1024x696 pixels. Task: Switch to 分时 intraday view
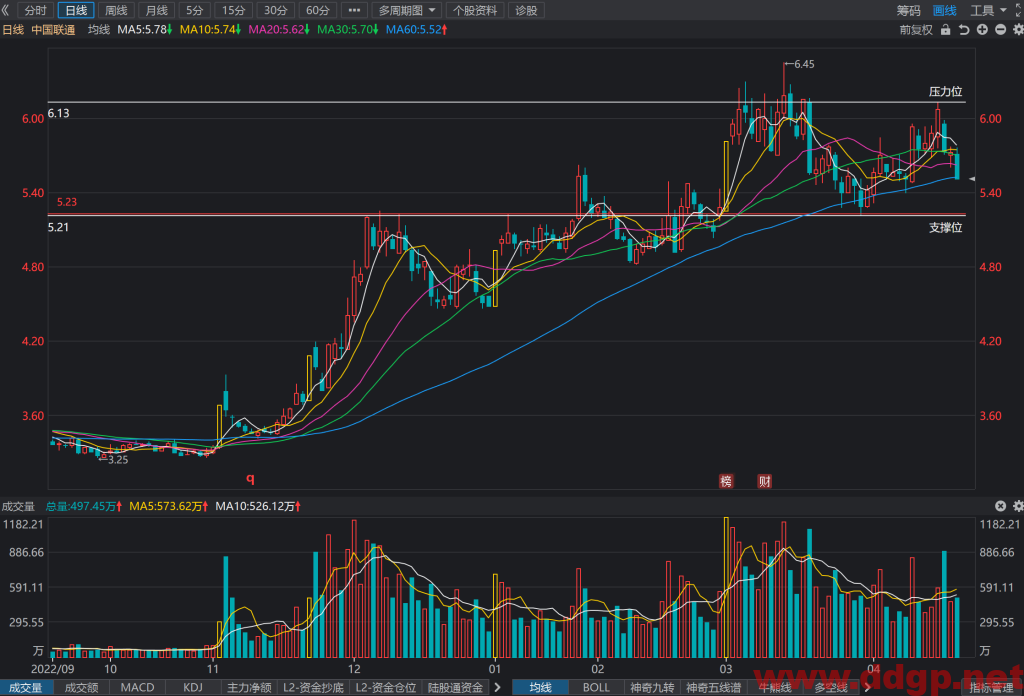[x=35, y=10]
